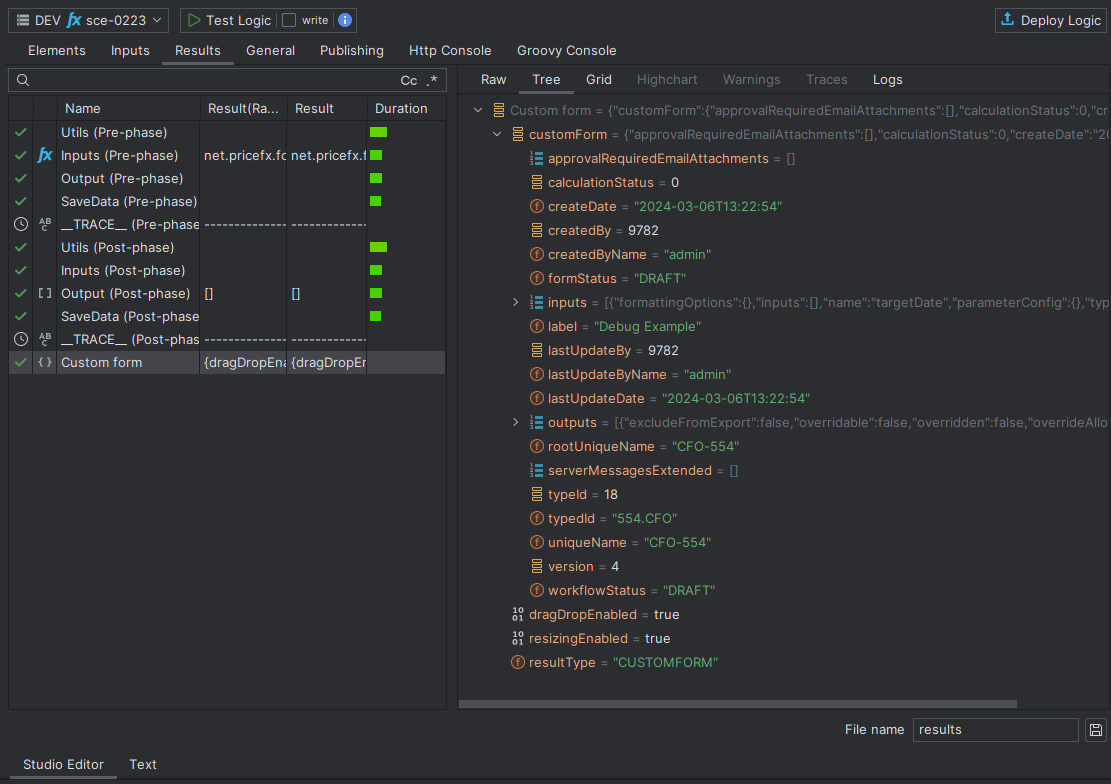The width and height of the screenshot is (1111, 784).
Task: Select the SaveData (Pre-phase) row
Action: (227, 201)
